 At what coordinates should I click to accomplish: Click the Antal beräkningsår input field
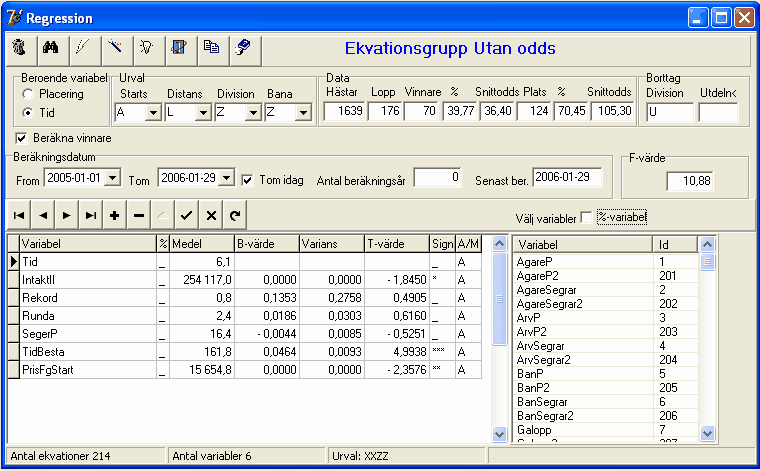pyautogui.click(x=438, y=177)
